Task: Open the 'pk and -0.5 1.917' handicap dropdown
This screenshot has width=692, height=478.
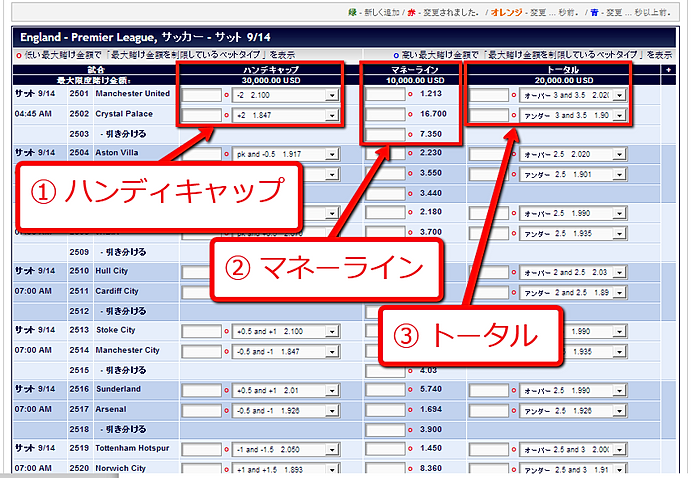Action: (x=286, y=154)
